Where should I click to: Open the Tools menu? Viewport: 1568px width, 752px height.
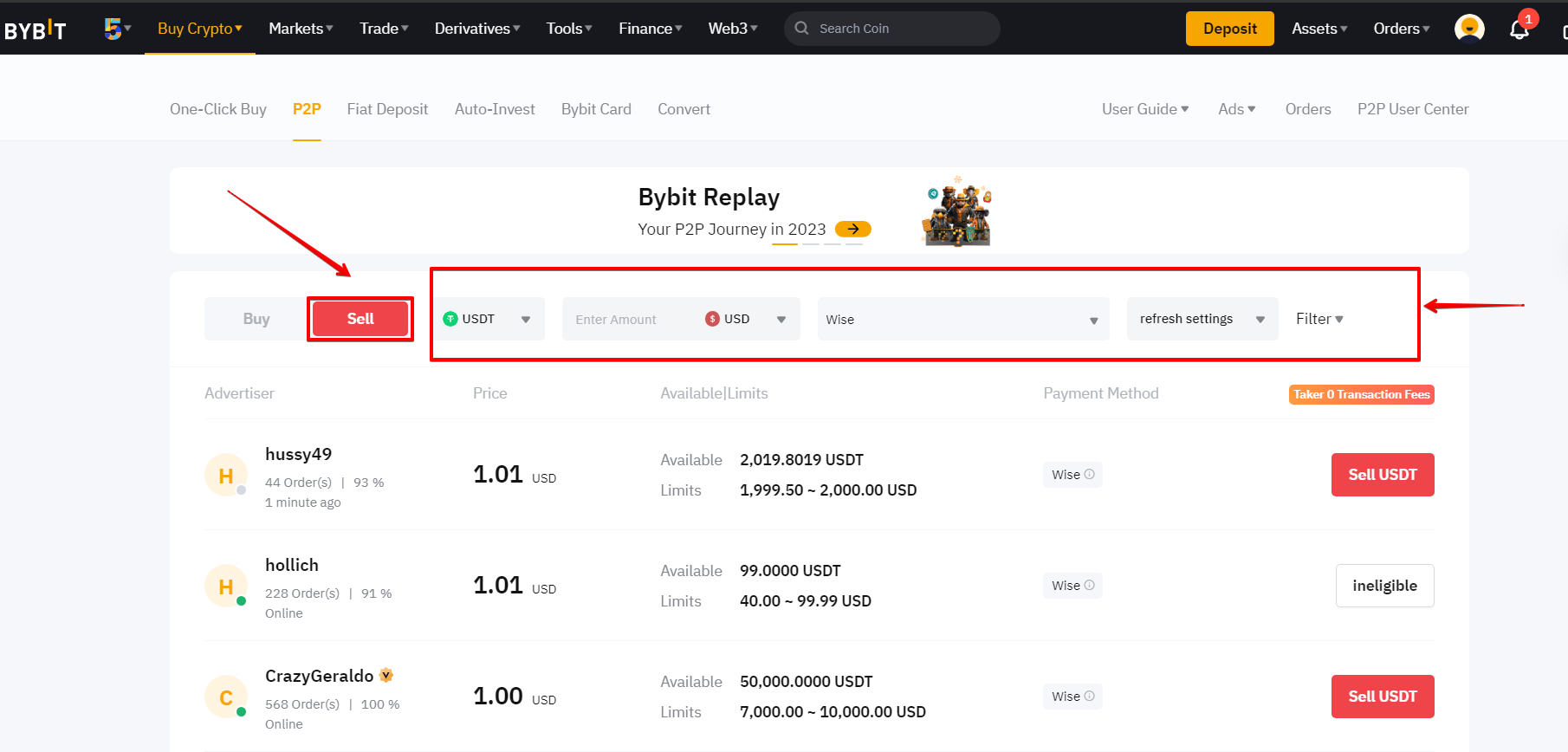coord(569,29)
